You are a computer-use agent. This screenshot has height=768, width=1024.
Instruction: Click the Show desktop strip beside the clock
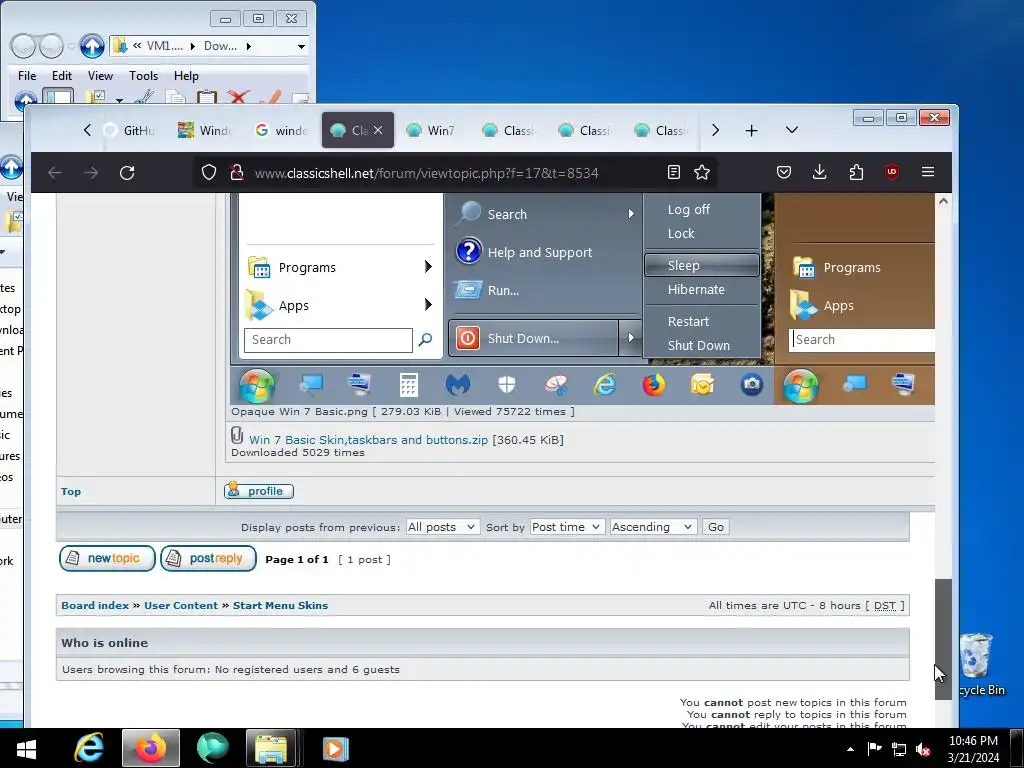[x=1017, y=748]
